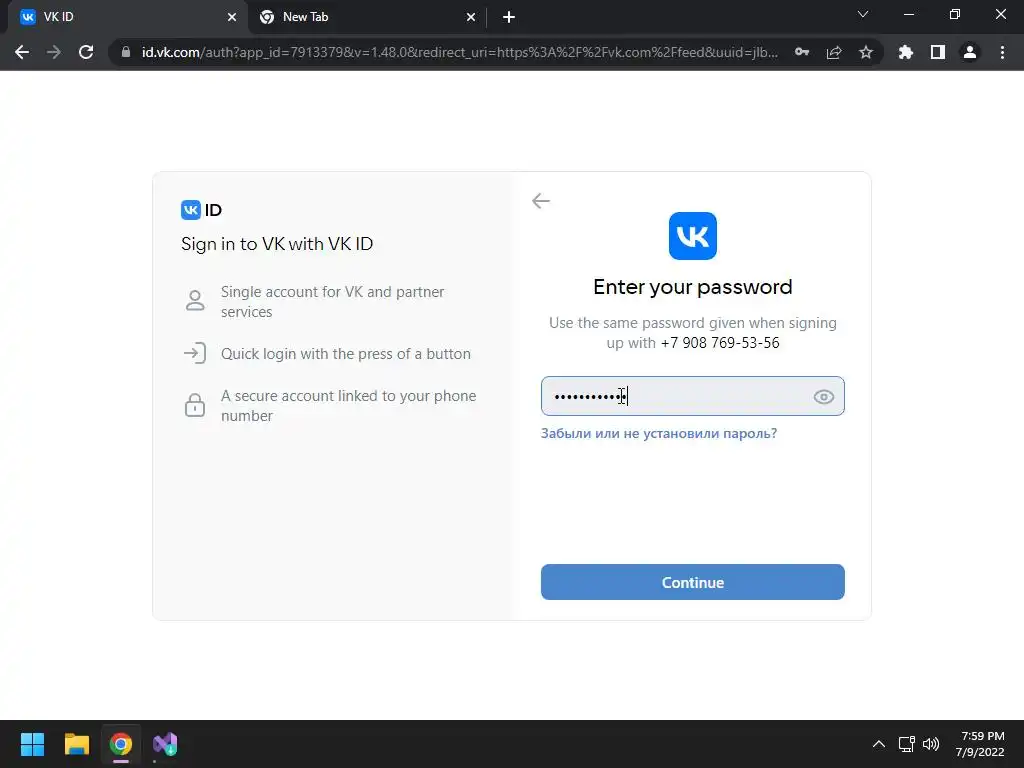Open the Extensions puzzle icon
1024x768 pixels.
coord(906,52)
